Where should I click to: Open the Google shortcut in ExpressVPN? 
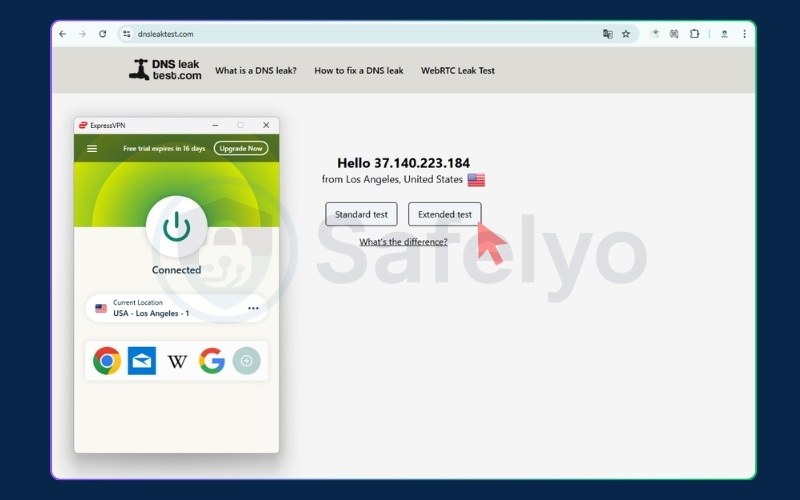(x=212, y=361)
